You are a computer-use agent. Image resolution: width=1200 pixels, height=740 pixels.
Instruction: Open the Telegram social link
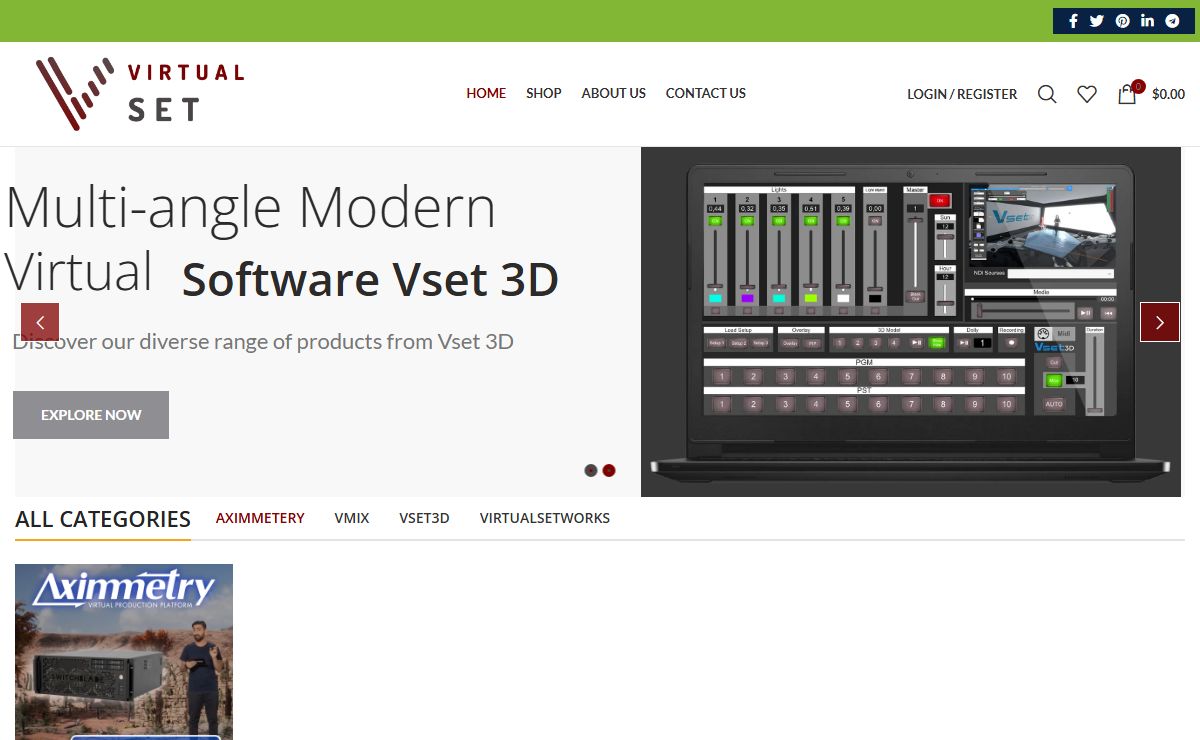point(1172,21)
